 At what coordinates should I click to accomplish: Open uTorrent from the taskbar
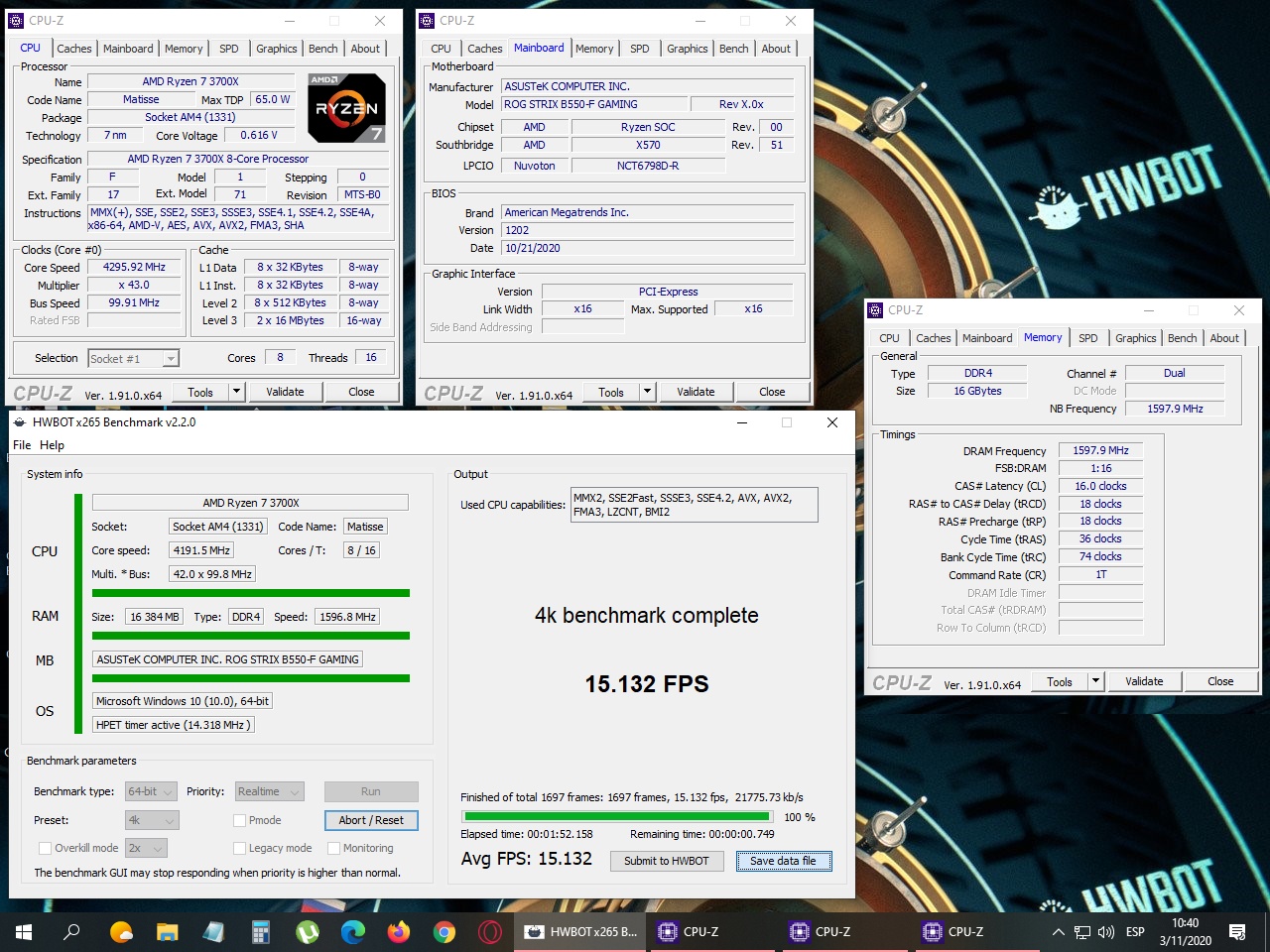(x=308, y=932)
